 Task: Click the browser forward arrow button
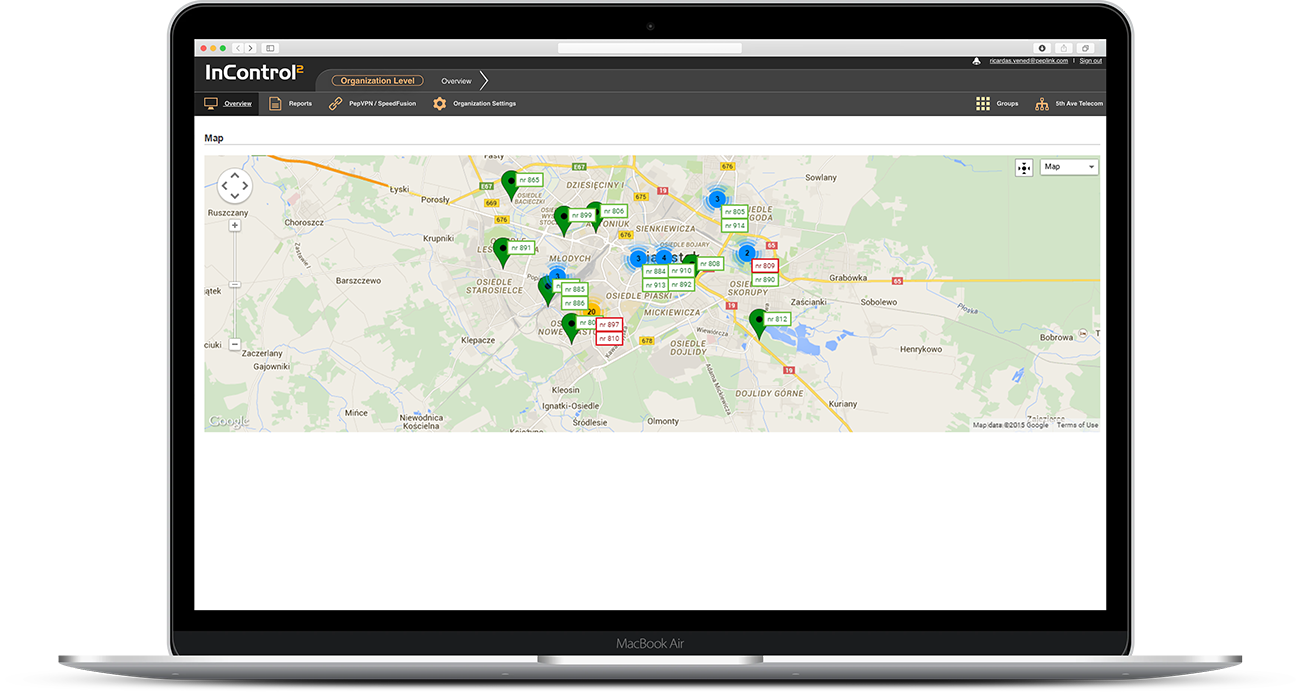click(x=250, y=48)
